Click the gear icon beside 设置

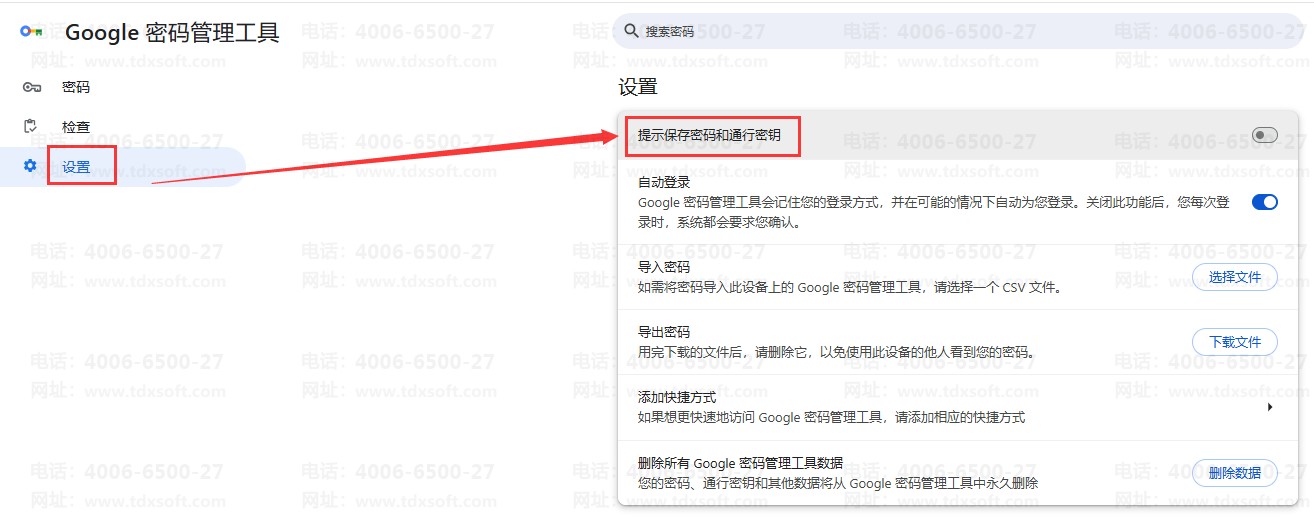click(30, 166)
